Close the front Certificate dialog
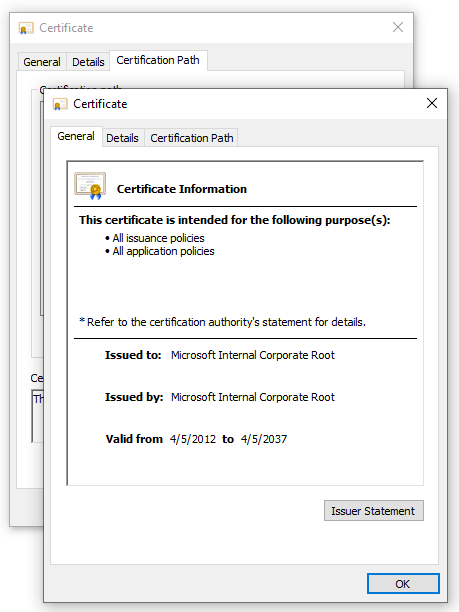459x612 pixels. 432,103
